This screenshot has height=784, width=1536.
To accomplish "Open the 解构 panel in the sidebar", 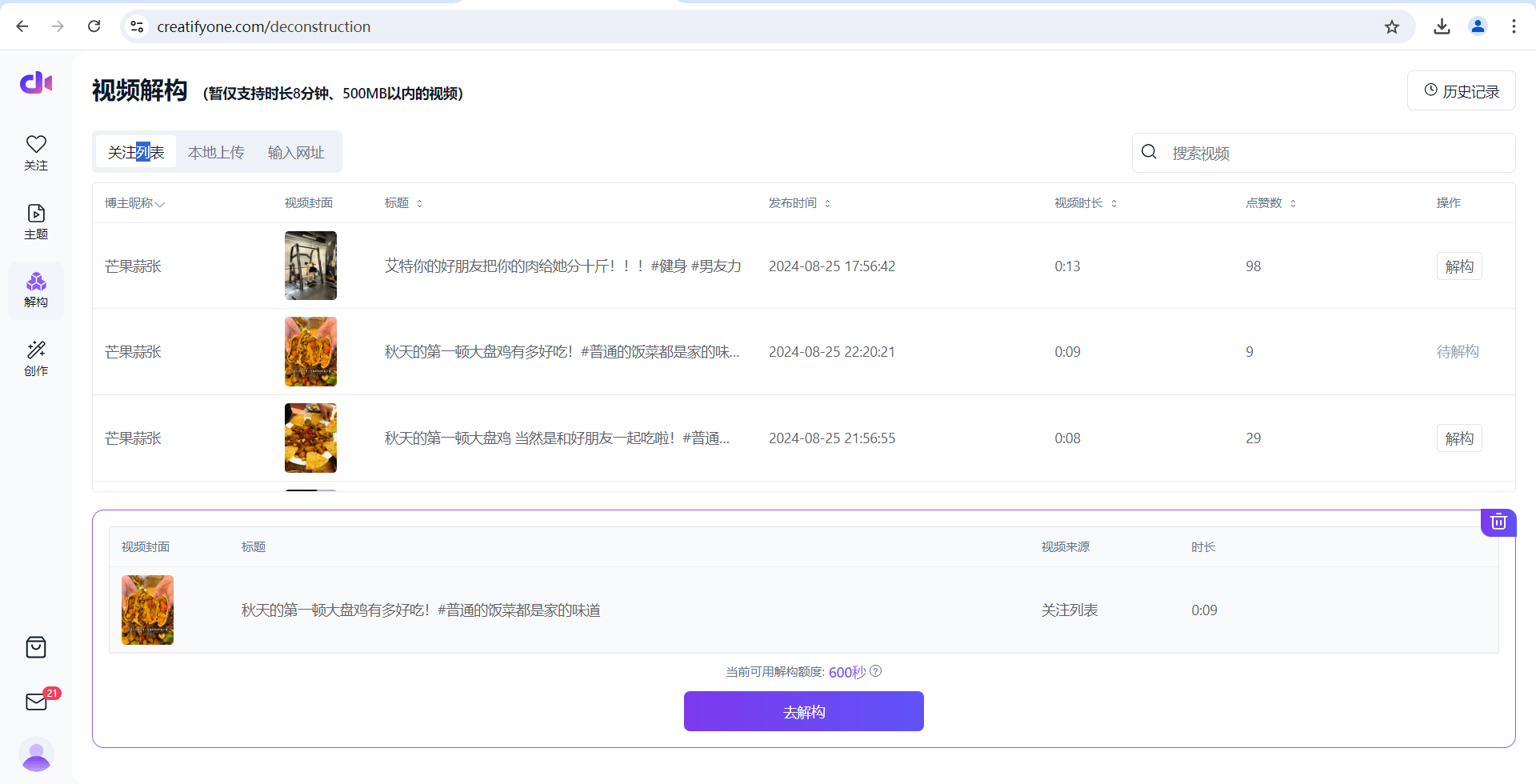I will click(35, 290).
